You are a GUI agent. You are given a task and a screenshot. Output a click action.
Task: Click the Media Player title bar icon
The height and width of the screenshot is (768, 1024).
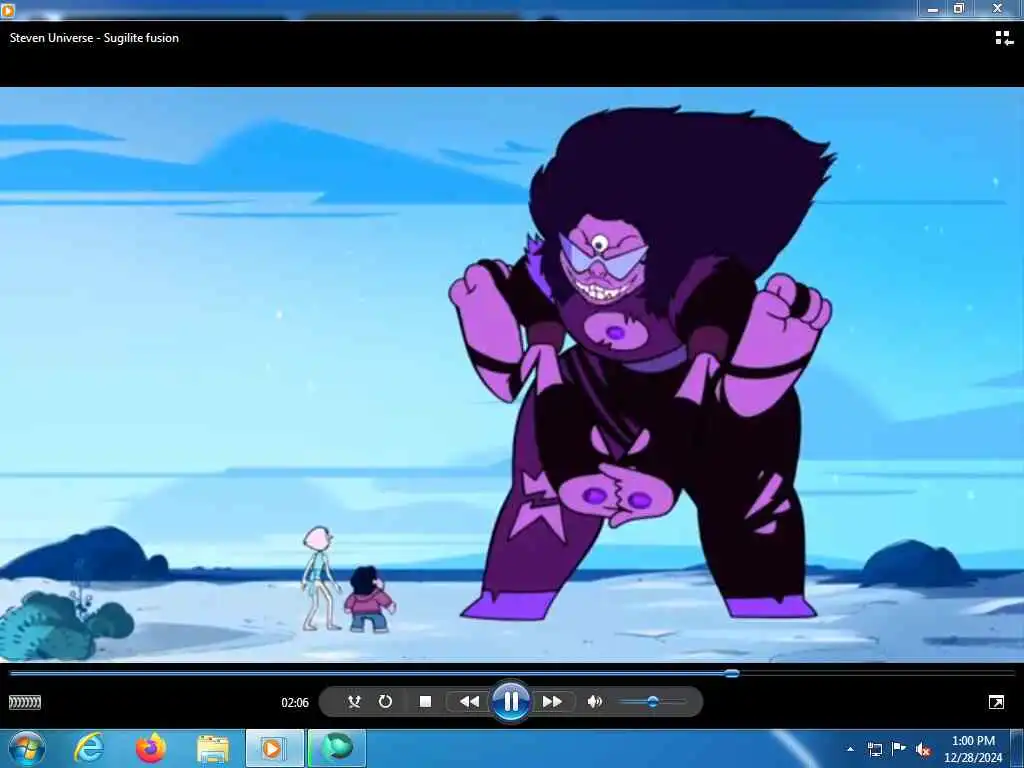[x=8, y=10]
